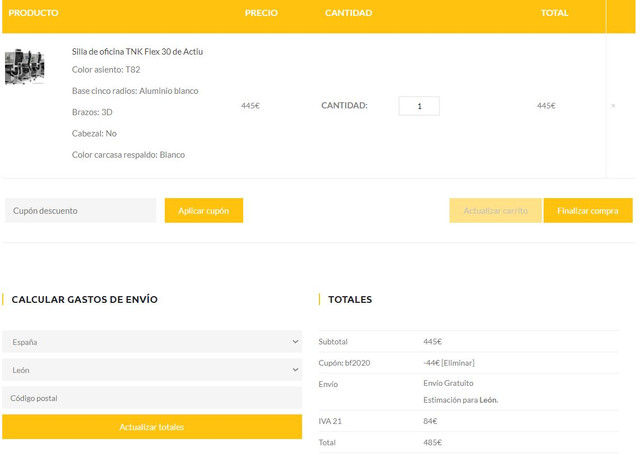Screen dimensions: 640x455
Task: Select the Color carcasa respaldo: Blanco text
Action: [128, 155]
